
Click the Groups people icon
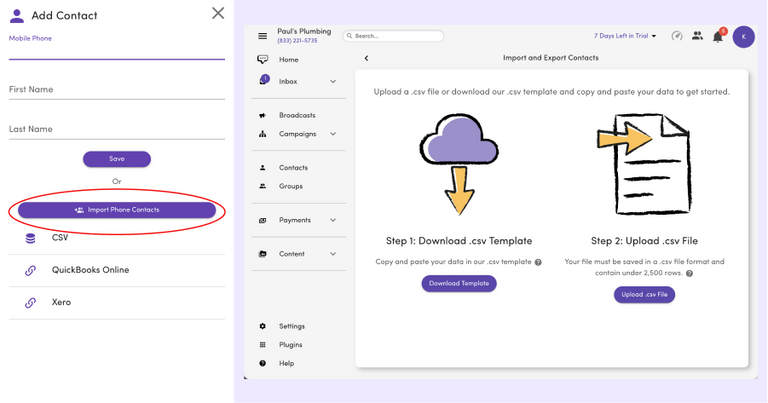[263, 187]
